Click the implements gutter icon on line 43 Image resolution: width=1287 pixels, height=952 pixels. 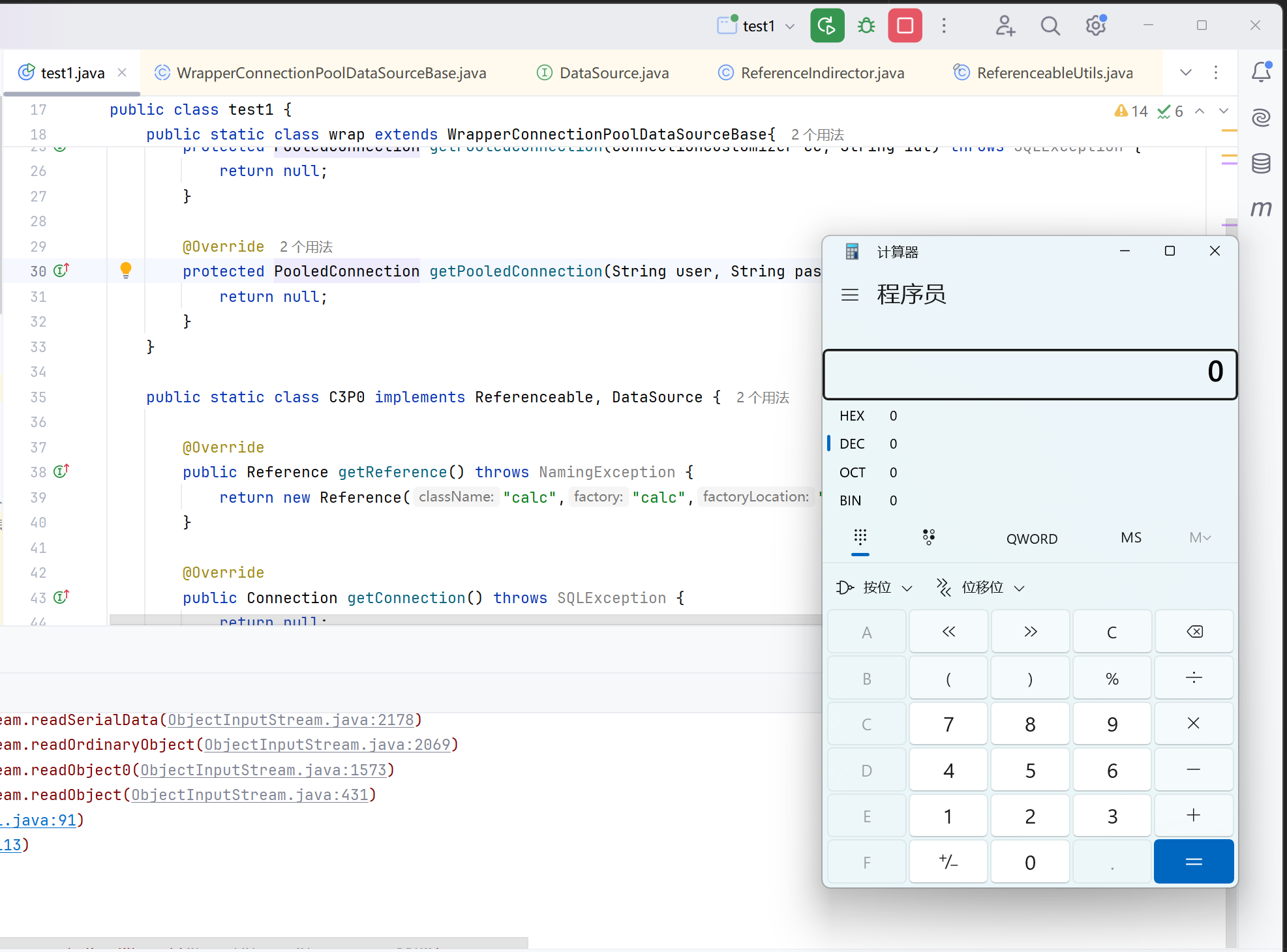(x=61, y=597)
